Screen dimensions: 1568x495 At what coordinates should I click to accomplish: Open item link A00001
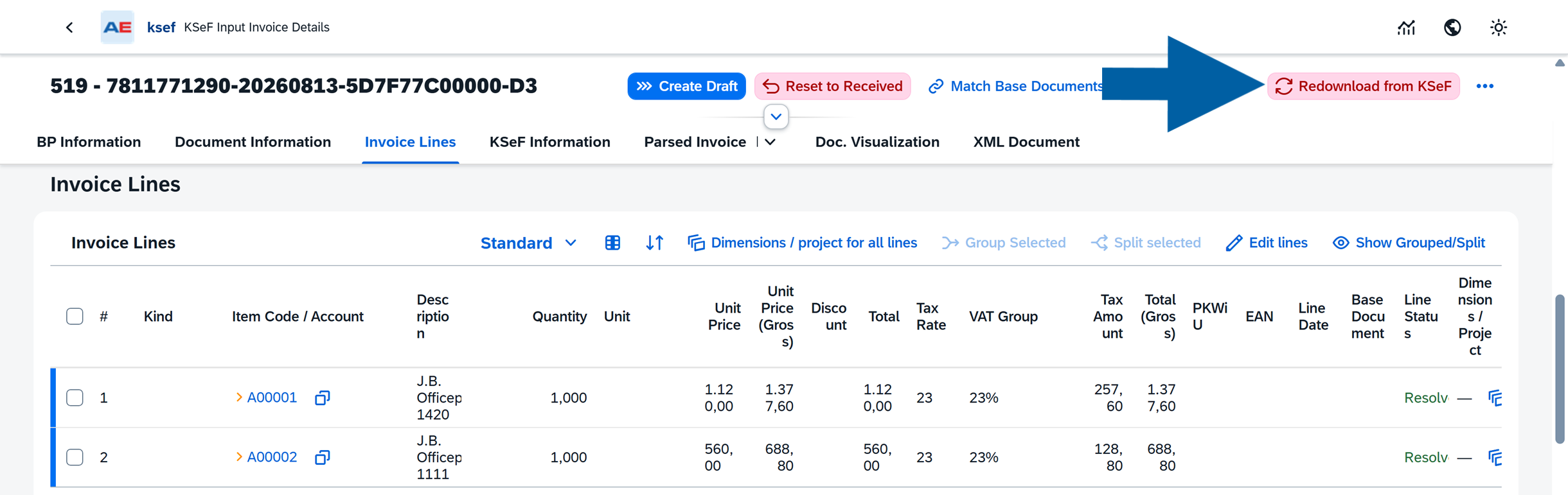coord(272,398)
